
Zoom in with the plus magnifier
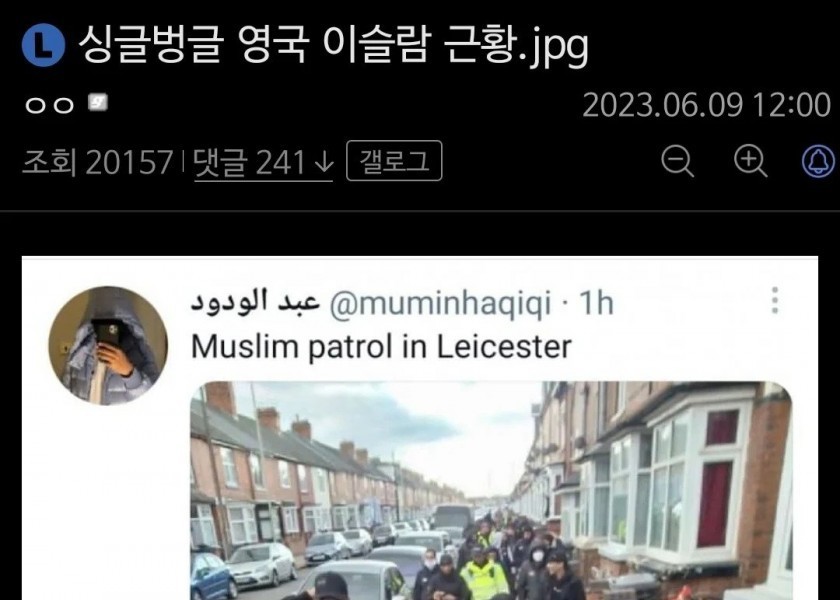coord(749,161)
